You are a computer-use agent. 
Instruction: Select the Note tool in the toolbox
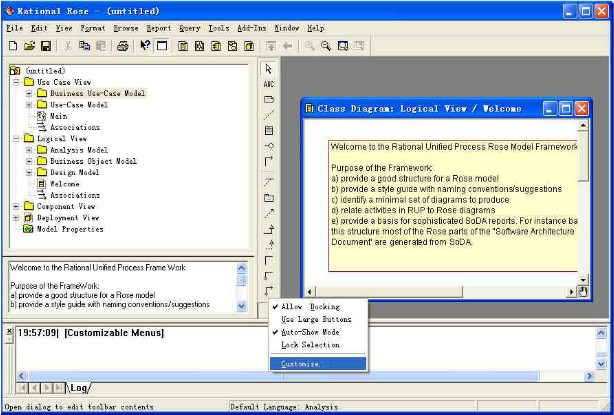coord(269,99)
